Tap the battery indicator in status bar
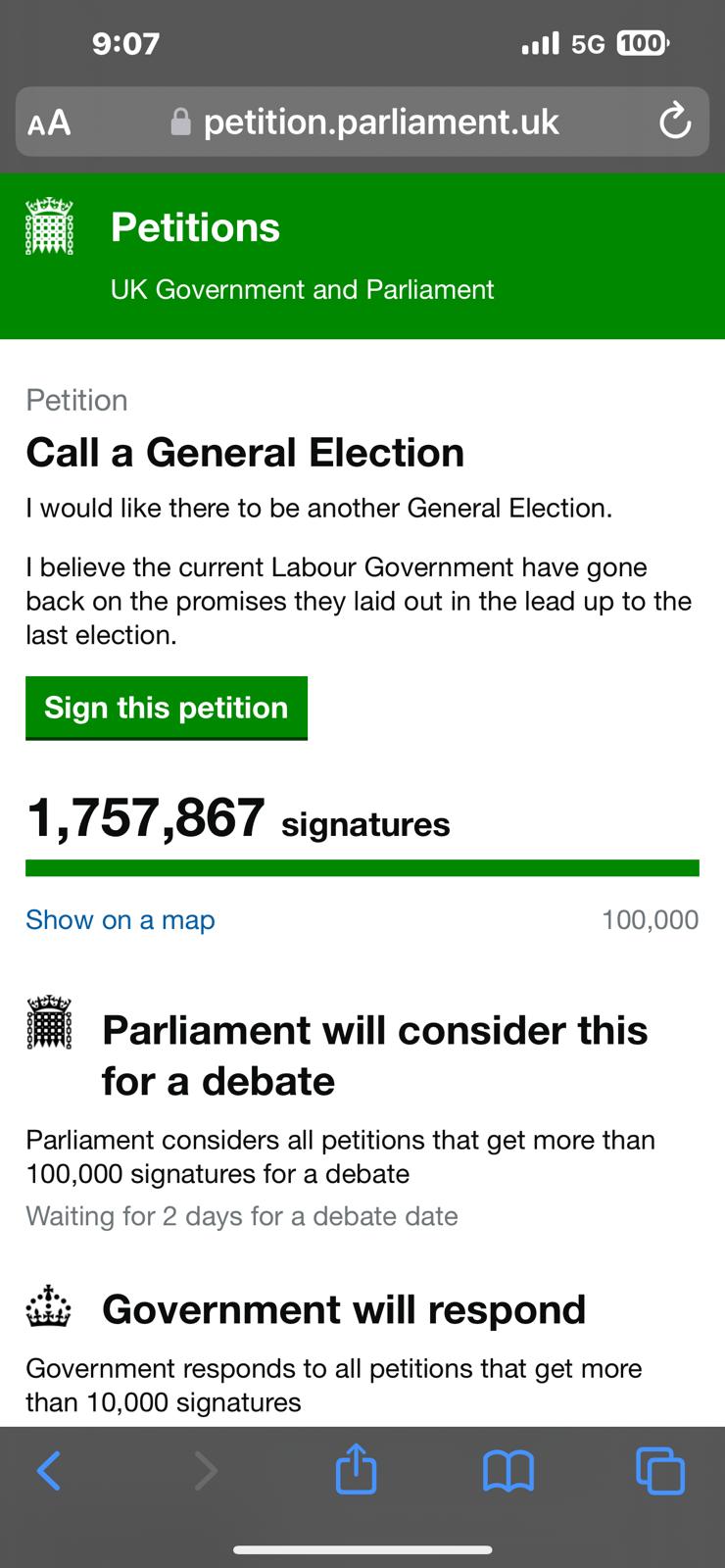This screenshot has width=725, height=1568. pyautogui.click(x=642, y=43)
